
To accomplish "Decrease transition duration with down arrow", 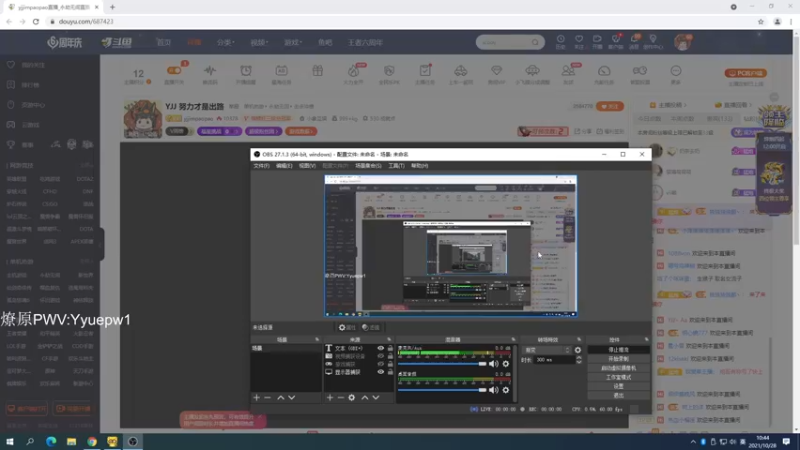I will 579,362.
